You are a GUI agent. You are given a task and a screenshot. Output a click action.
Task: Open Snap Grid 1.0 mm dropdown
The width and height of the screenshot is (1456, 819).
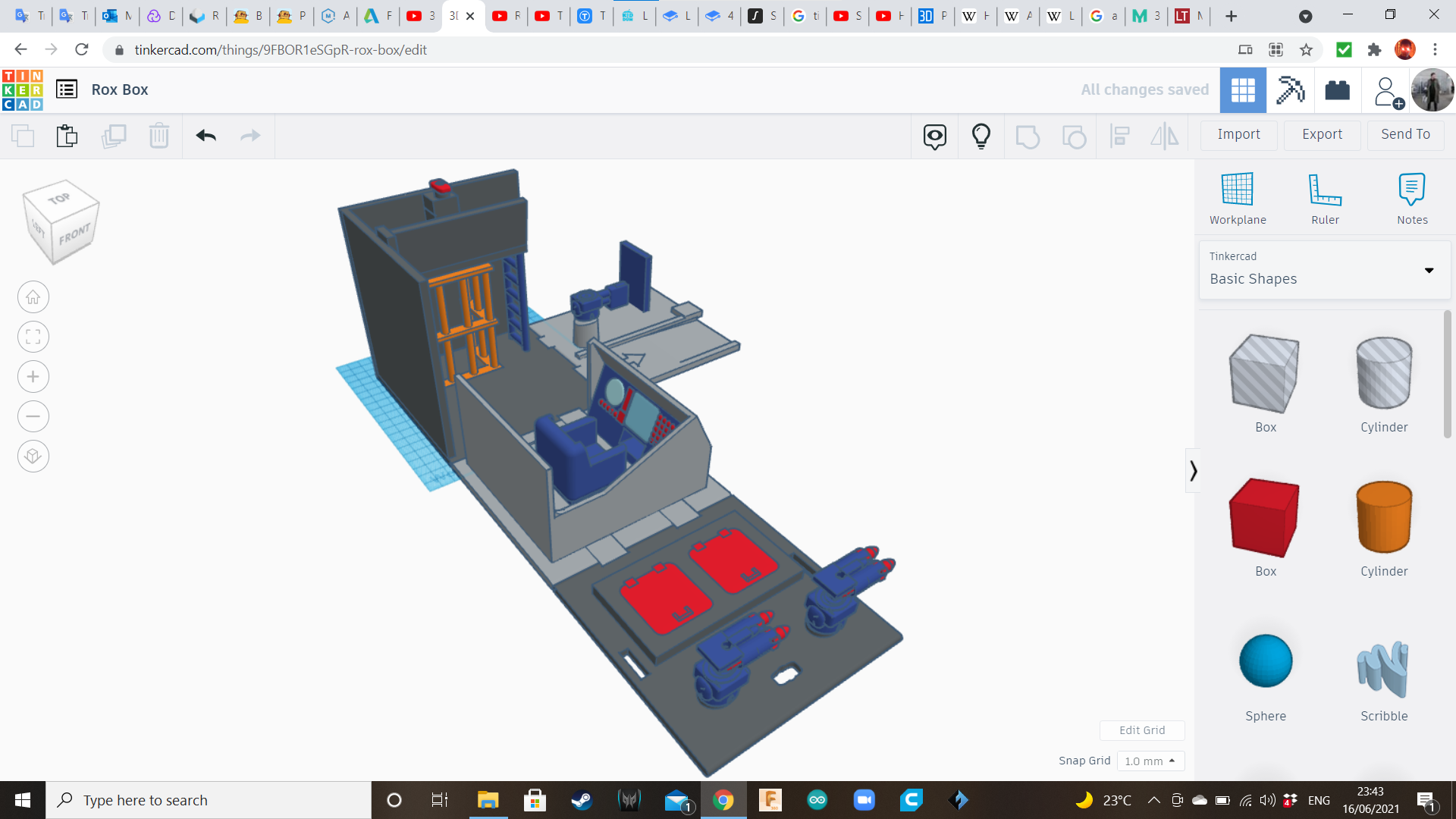click(1150, 761)
